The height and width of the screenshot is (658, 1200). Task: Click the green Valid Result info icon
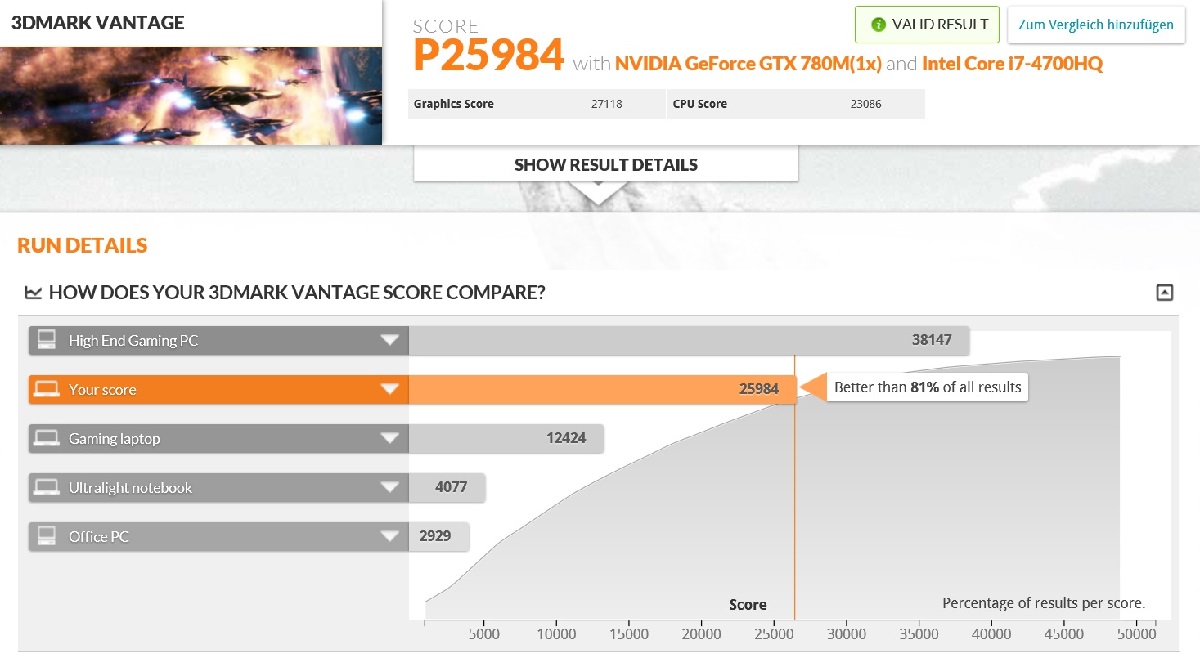tap(878, 24)
